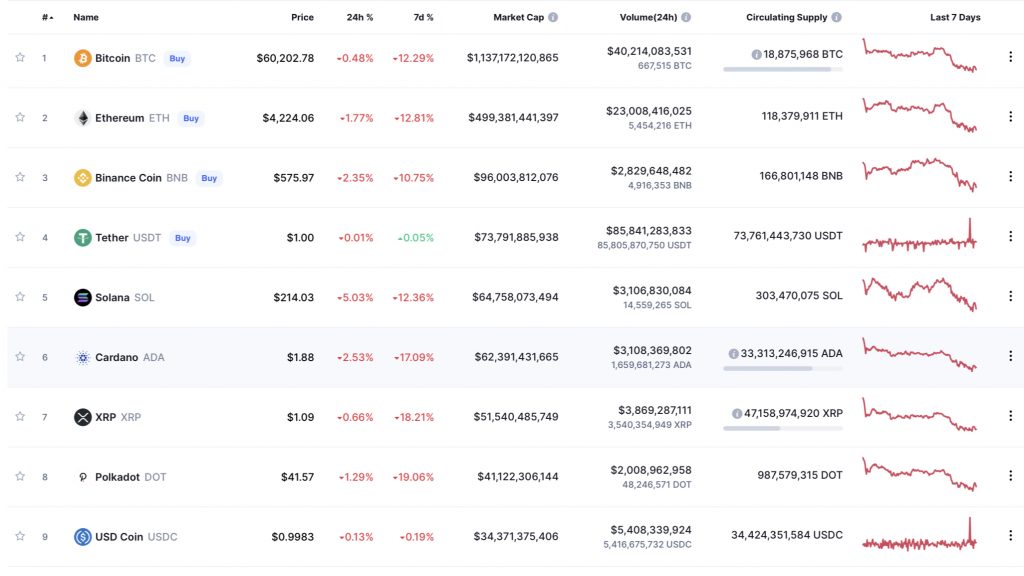
Task: Expand the three-dot menu for USD Coin
Action: 1010,536
